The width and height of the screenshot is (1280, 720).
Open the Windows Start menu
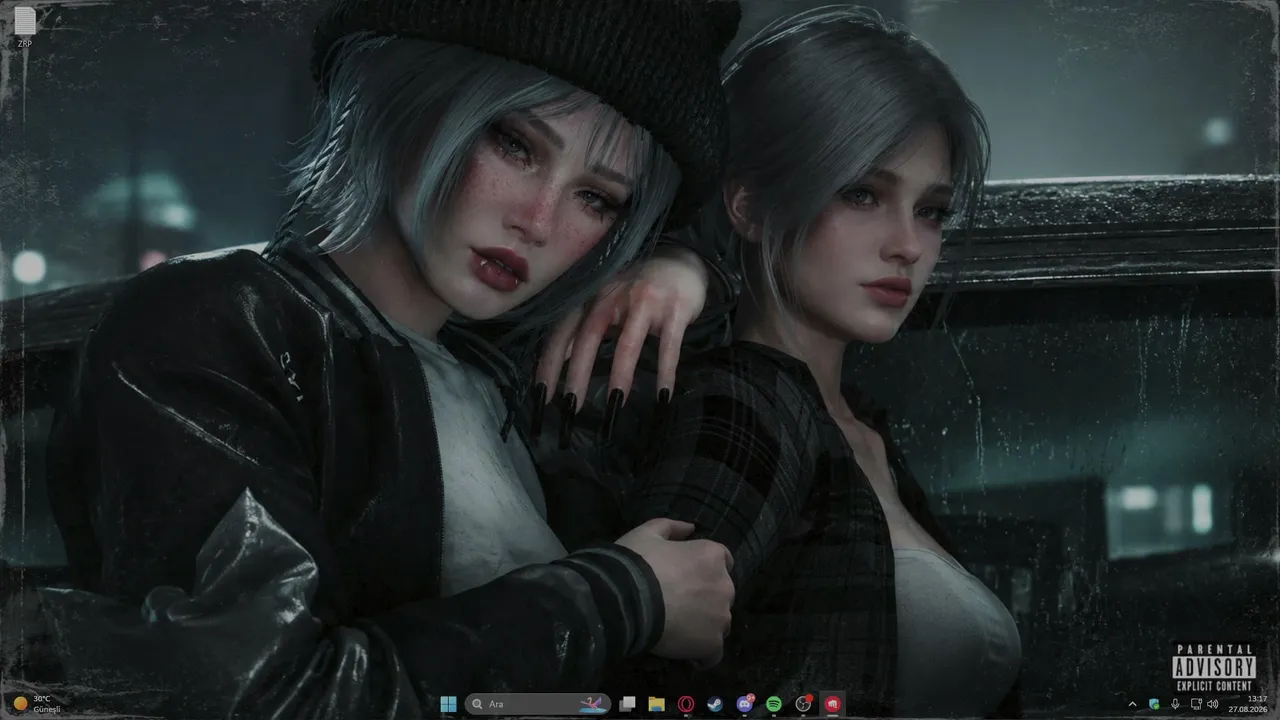[x=448, y=704]
